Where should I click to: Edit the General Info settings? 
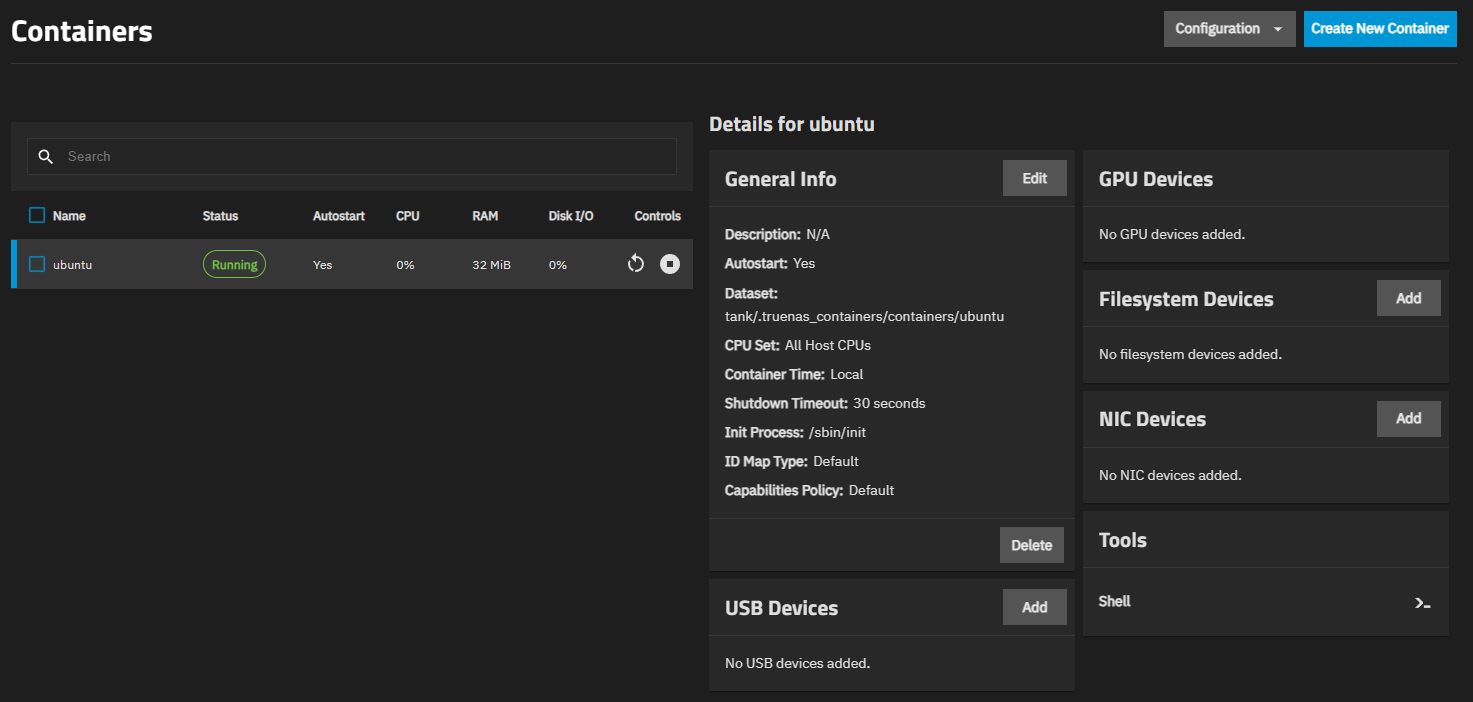pos(1034,178)
